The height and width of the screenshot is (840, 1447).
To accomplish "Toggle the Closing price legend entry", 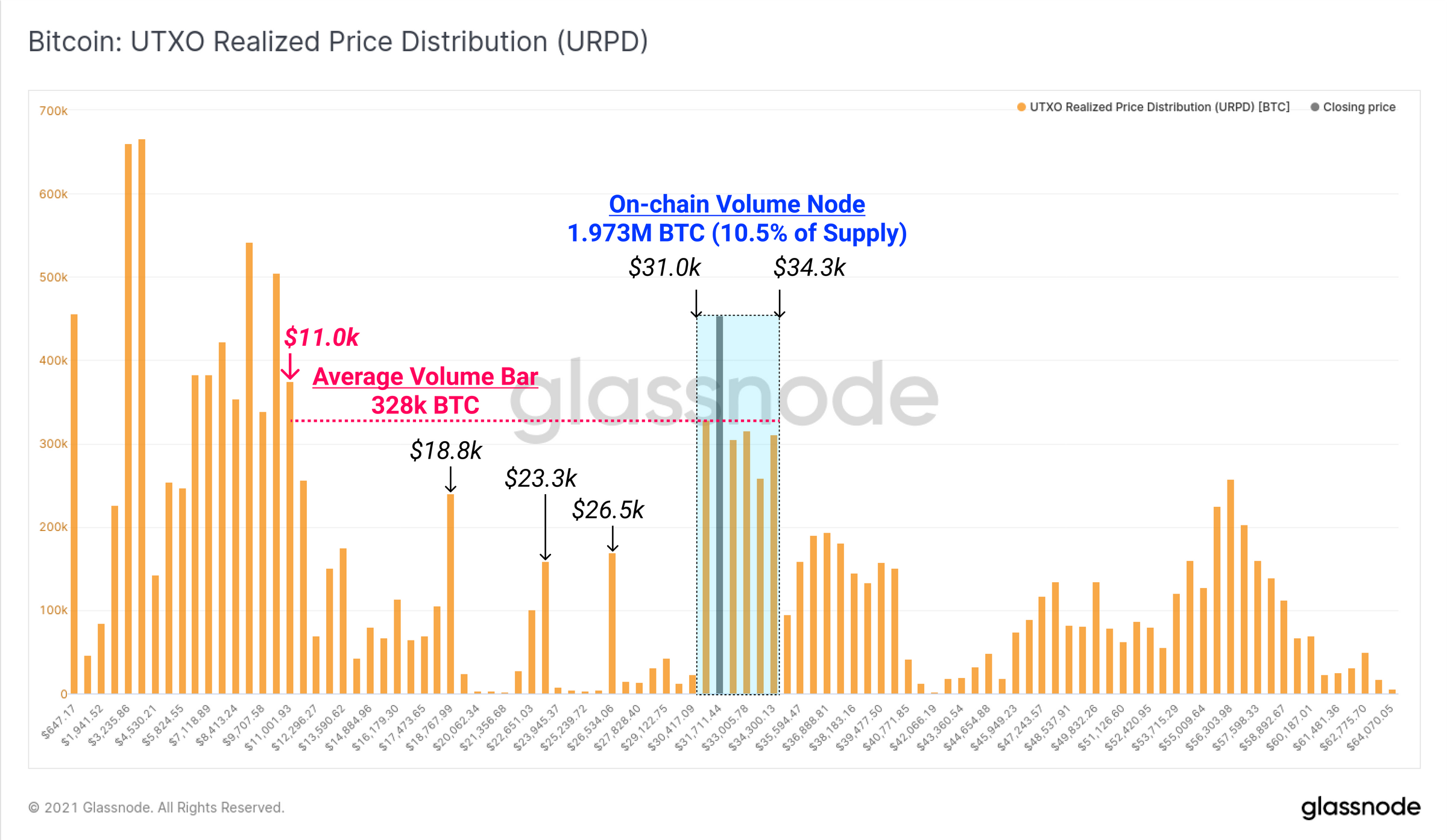I will tap(1353, 107).
